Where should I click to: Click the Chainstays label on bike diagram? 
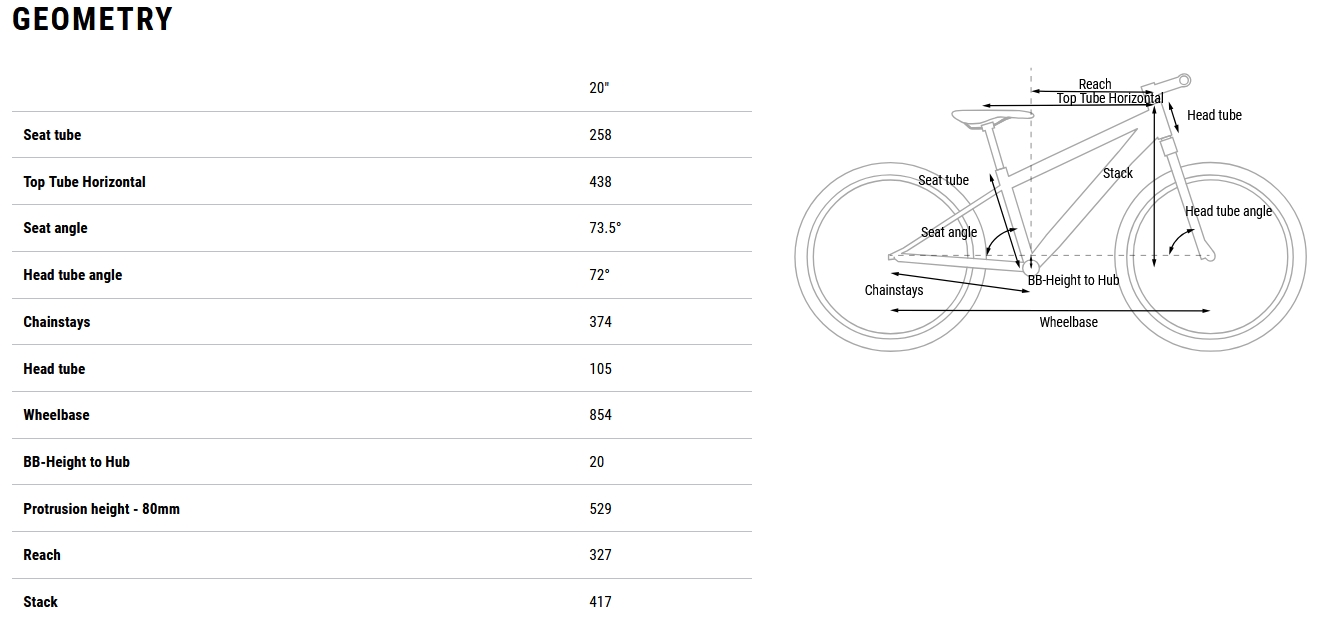tap(894, 290)
